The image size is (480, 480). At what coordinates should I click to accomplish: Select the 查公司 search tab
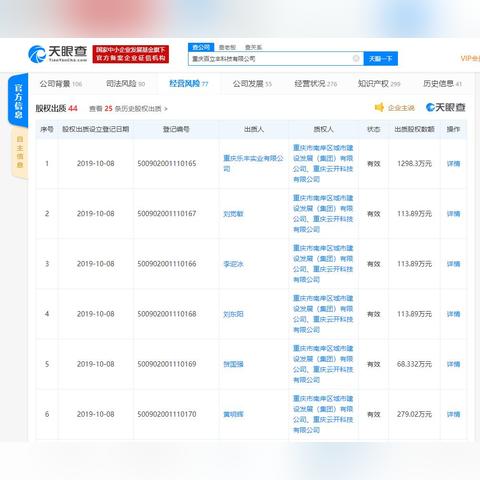point(201,47)
